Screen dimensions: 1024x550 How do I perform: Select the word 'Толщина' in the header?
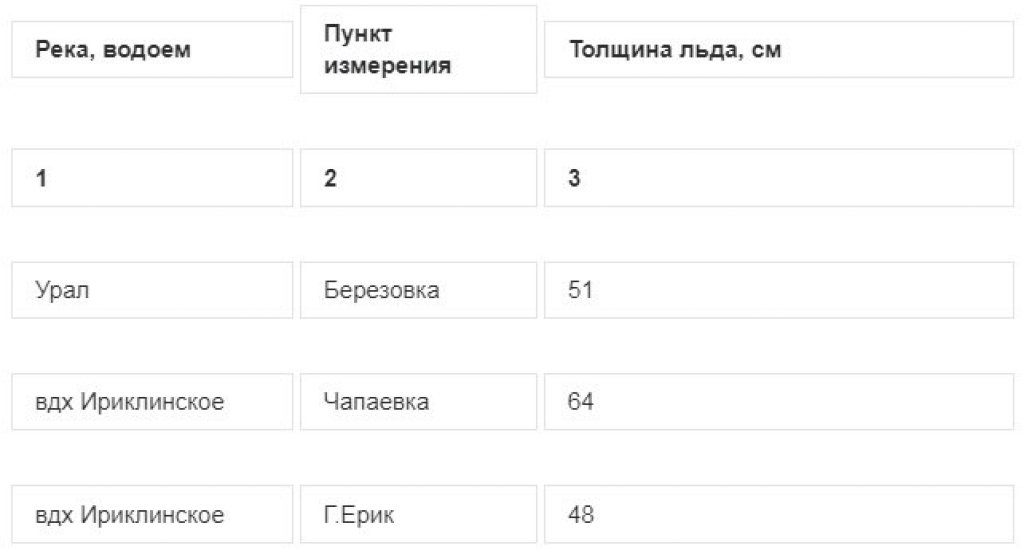point(620,50)
